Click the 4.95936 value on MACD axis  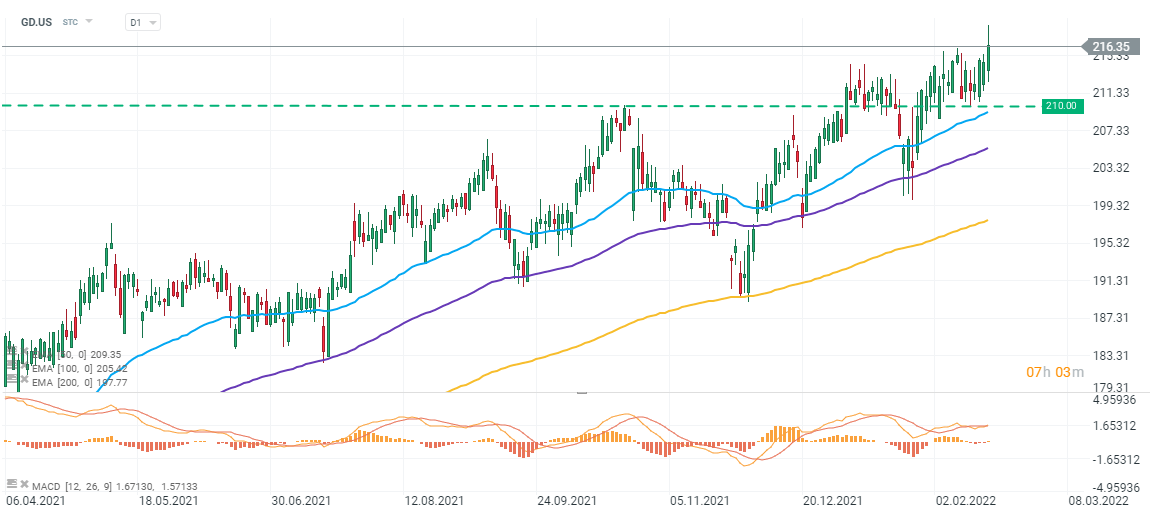point(1115,401)
